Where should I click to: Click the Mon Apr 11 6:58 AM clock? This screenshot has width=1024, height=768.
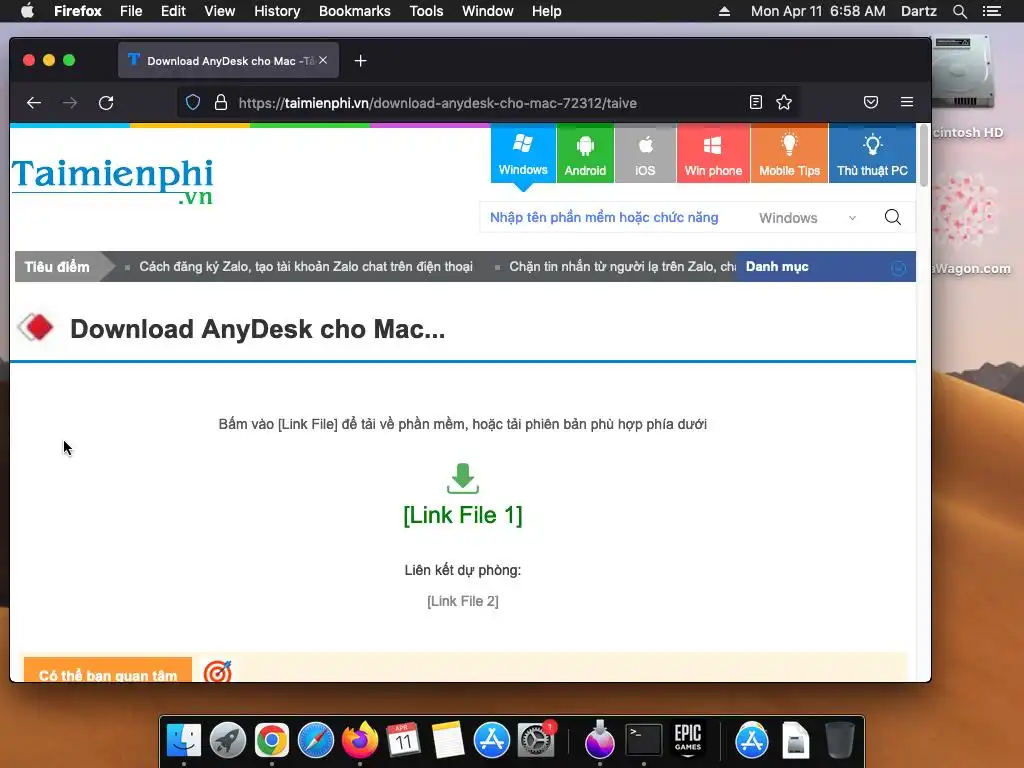pyautogui.click(x=818, y=11)
